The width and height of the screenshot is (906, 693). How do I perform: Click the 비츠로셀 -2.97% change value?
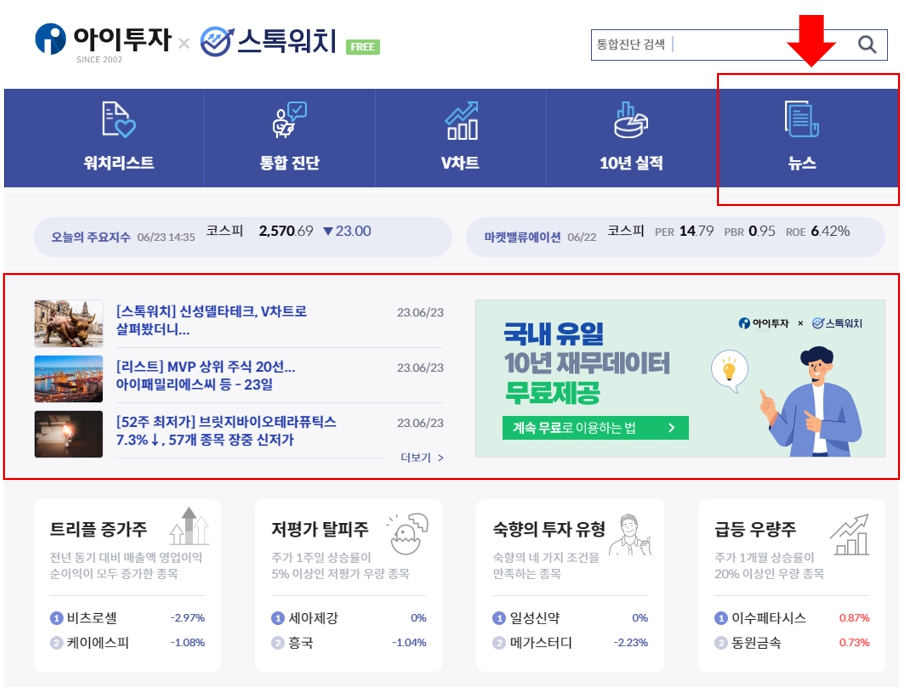coord(188,618)
